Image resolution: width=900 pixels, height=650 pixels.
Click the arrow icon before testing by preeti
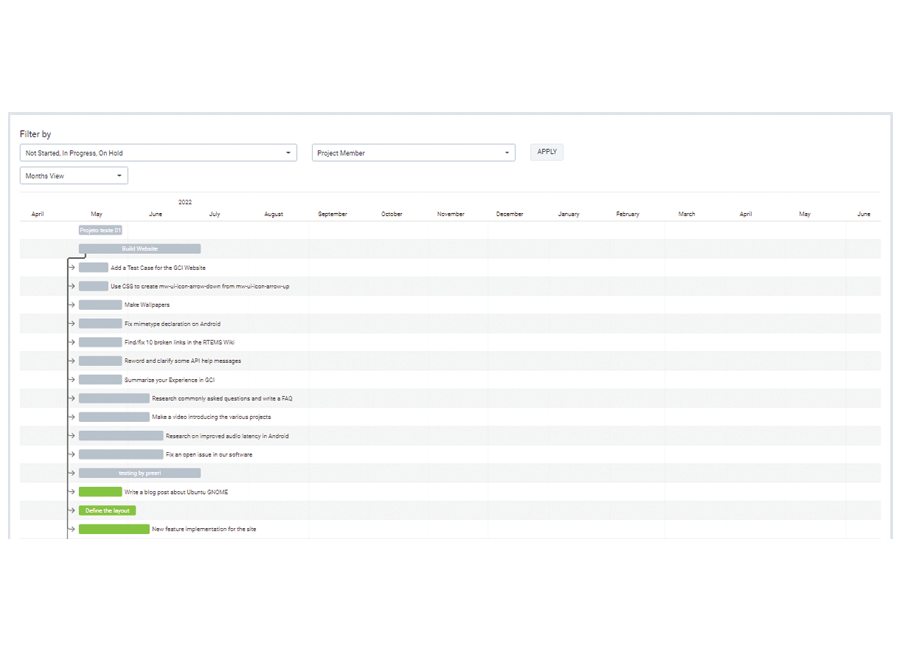tap(72, 473)
